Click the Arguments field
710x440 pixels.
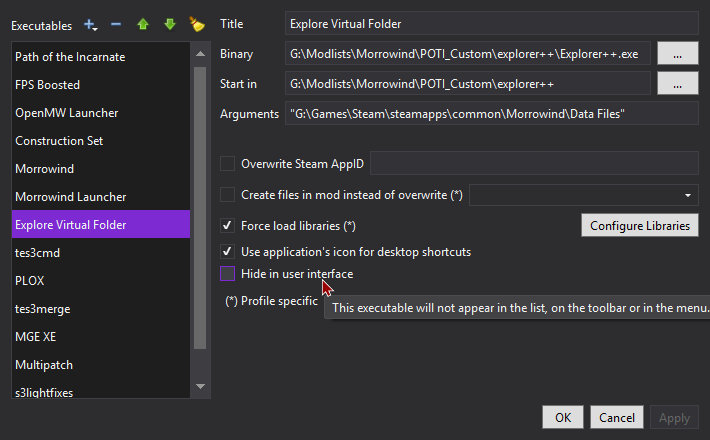[x=492, y=114]
